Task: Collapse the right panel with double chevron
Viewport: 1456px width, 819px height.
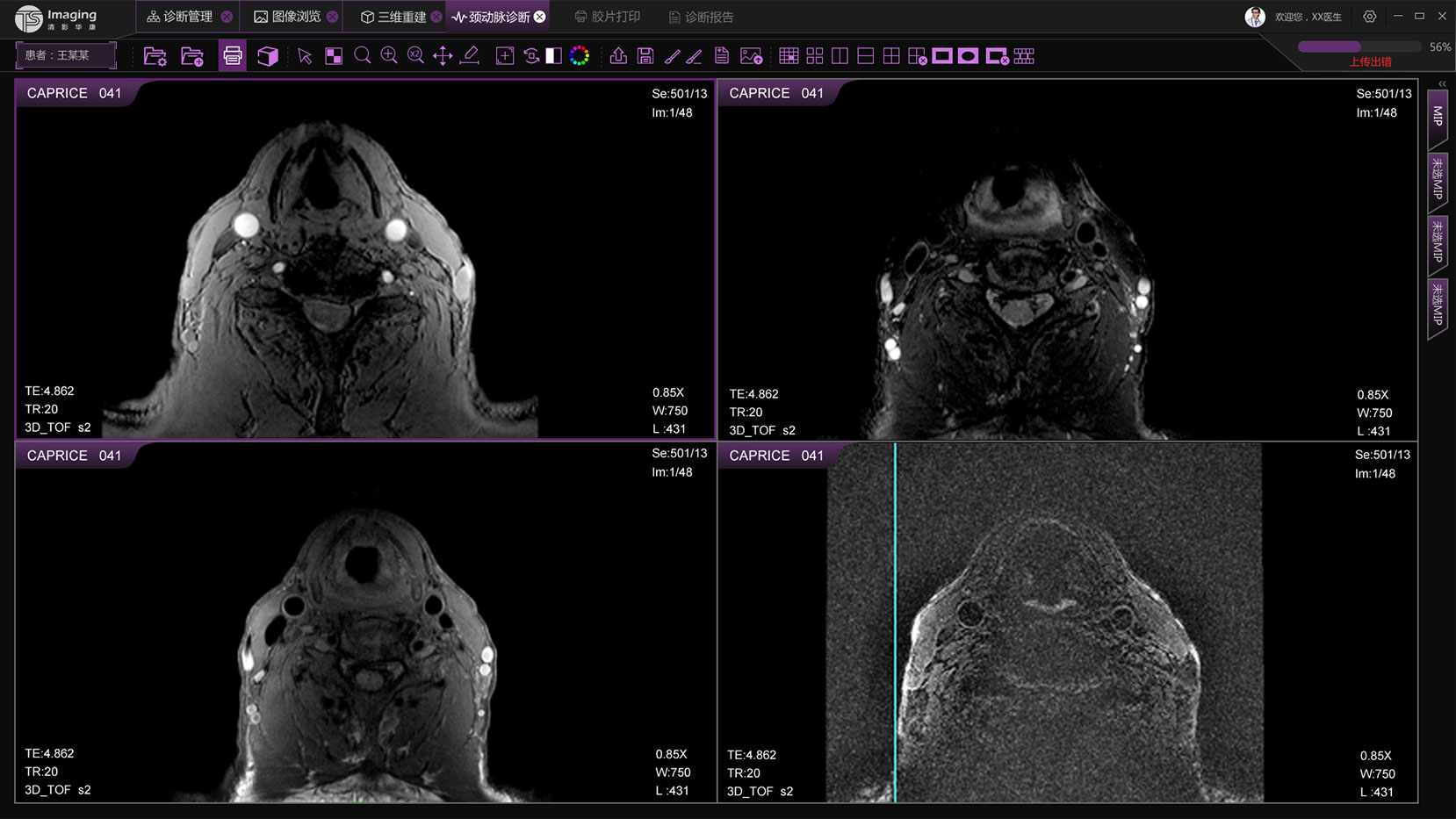Action: (1442, 84)
